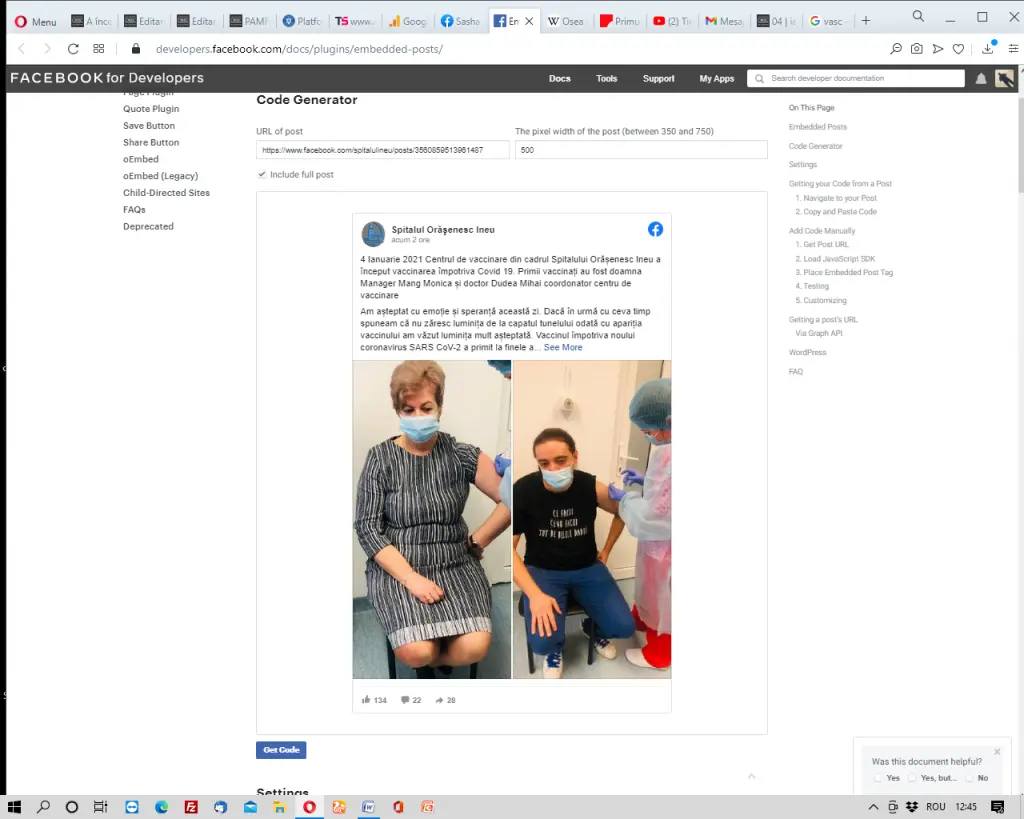The height and width of the screenshot is (819, 1024).
Task: Open the Windows Action Center
Action: tap(997, 807)
